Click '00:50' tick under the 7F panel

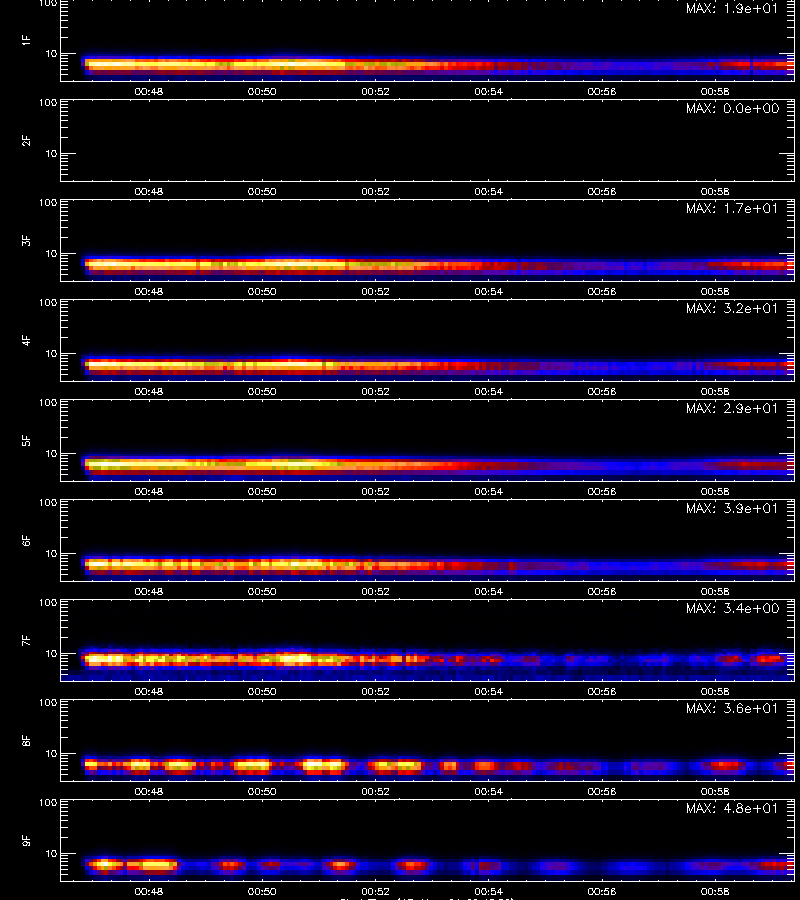(x=262, y=692)
